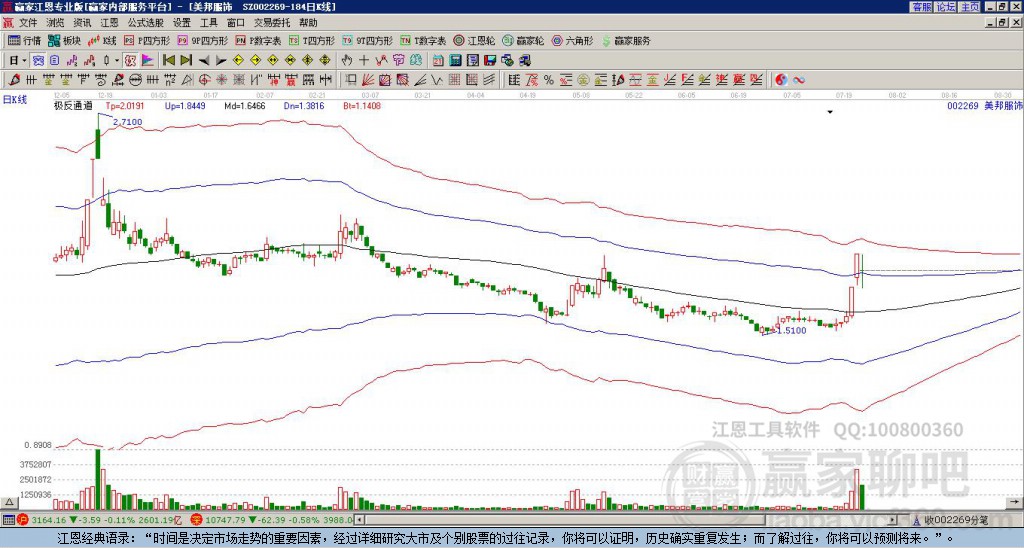1024x548 pixels.
Task: Open the 资讯 menu
Action: click(82, 23)
